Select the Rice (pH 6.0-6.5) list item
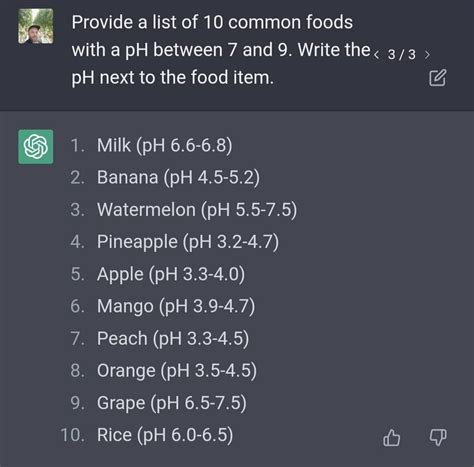 [x=165, y=435]
